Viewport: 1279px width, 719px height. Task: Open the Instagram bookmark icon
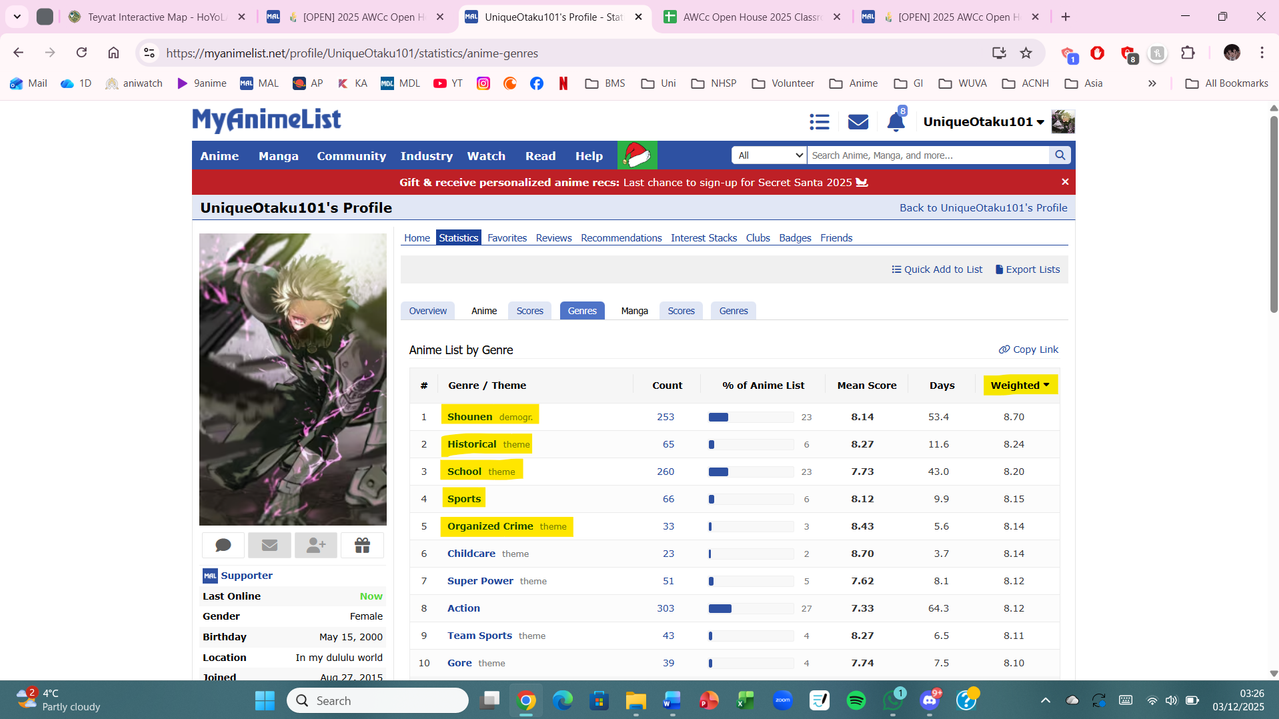click(484, 83)
